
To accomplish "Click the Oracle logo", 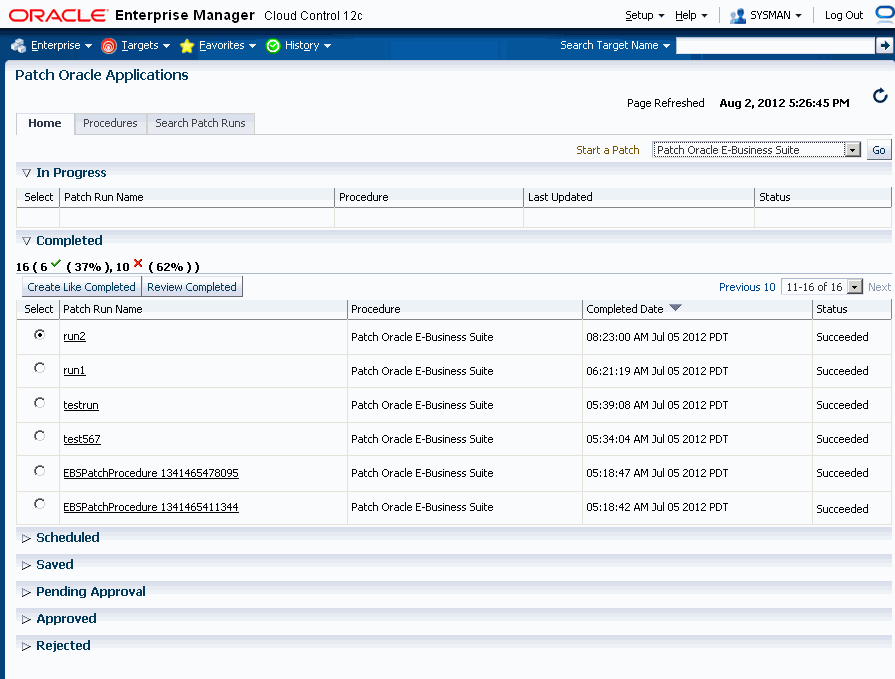I will (x=58, y=15).
